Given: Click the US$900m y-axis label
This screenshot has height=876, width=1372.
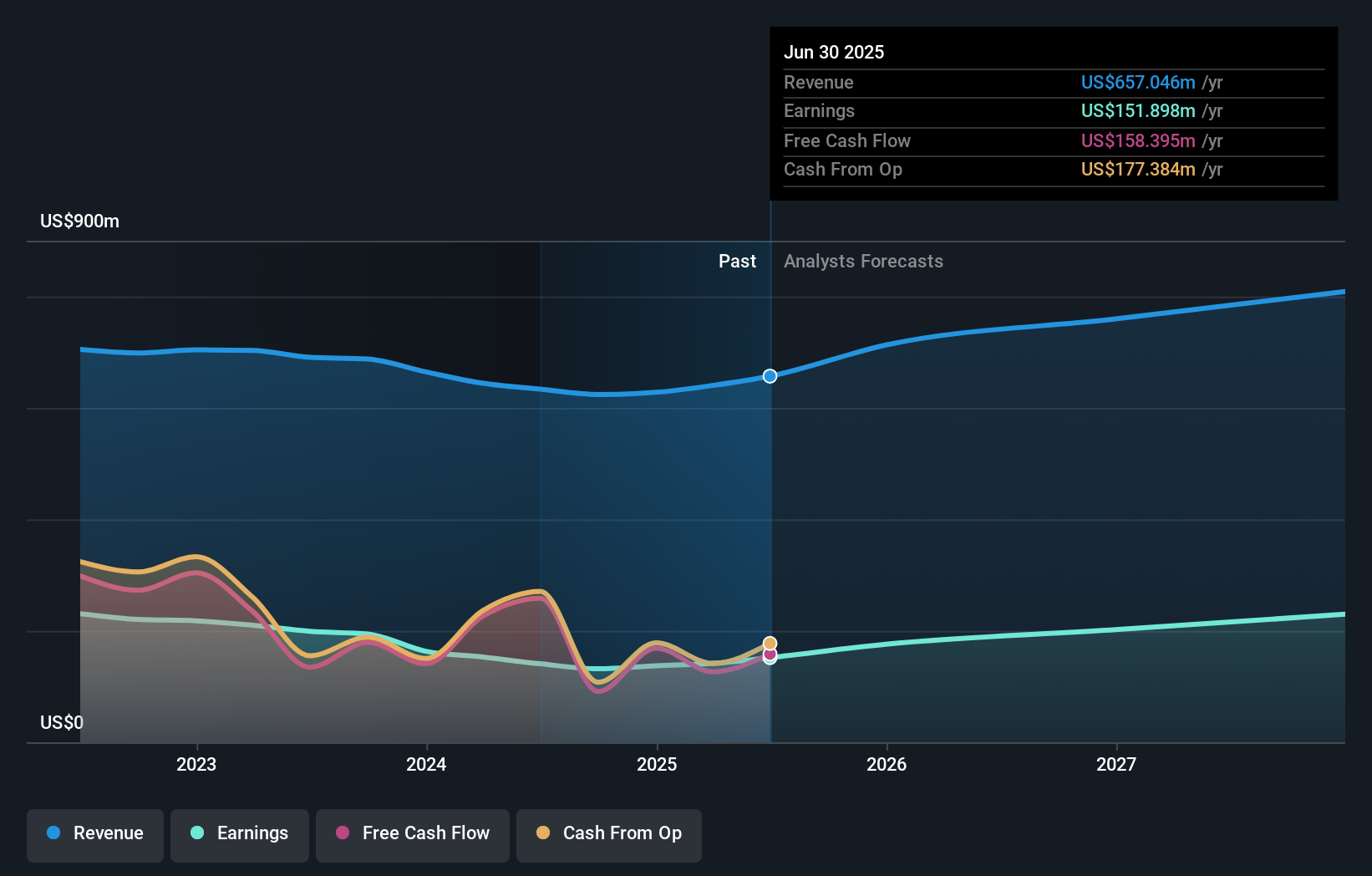Looking at the screenshot, I should [80, 222].
